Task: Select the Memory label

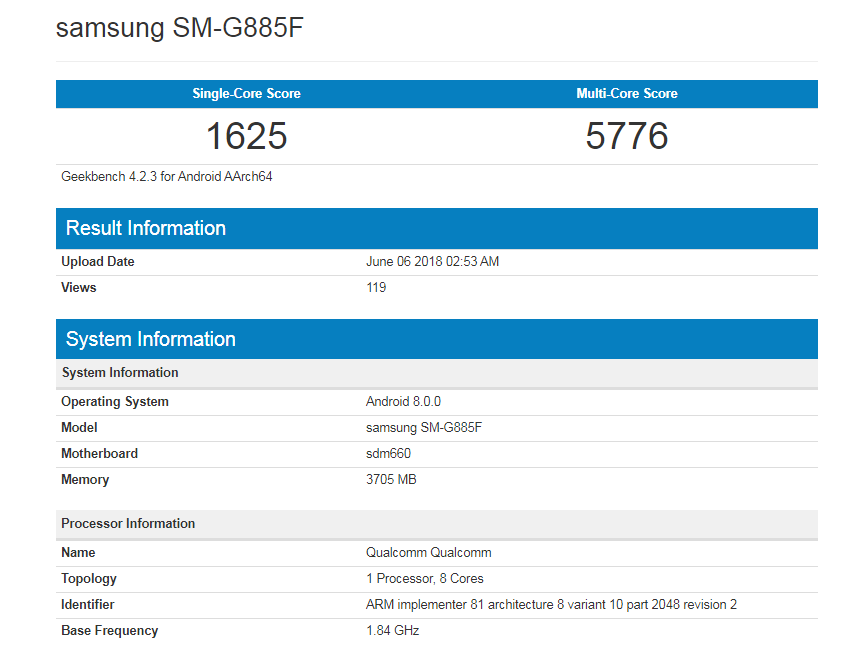Action: (85, 480)
